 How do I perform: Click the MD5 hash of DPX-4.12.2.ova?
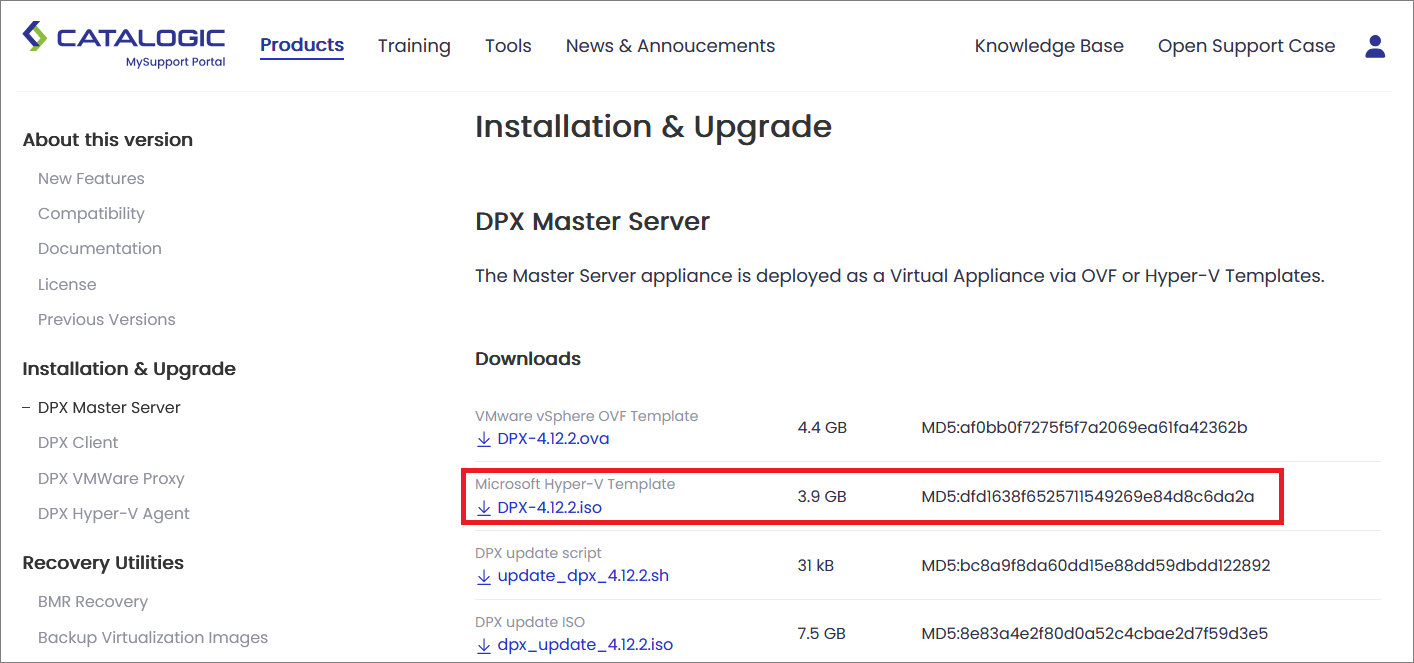pos(1084,428)
